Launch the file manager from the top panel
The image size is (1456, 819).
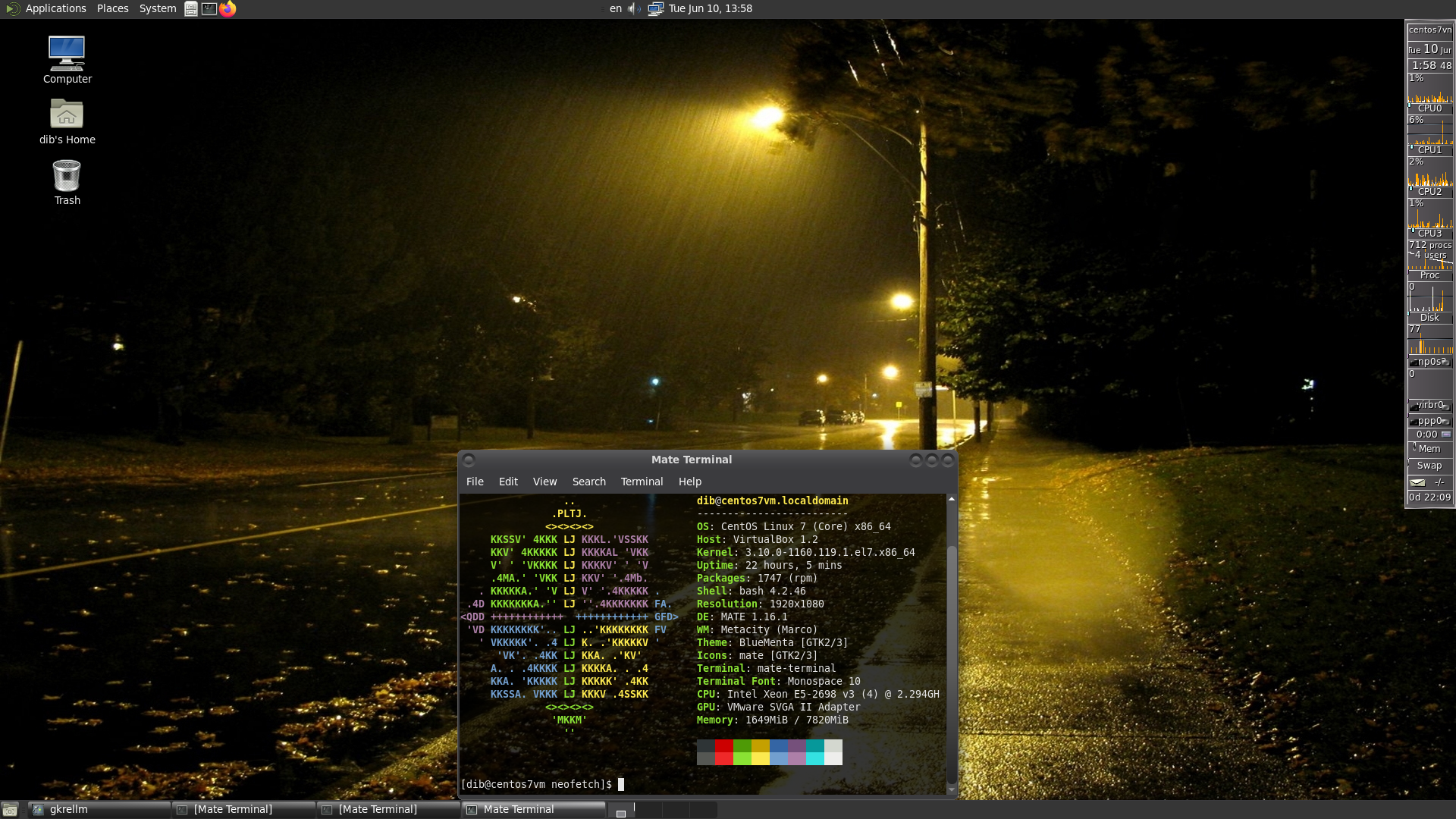click(191, 9)
